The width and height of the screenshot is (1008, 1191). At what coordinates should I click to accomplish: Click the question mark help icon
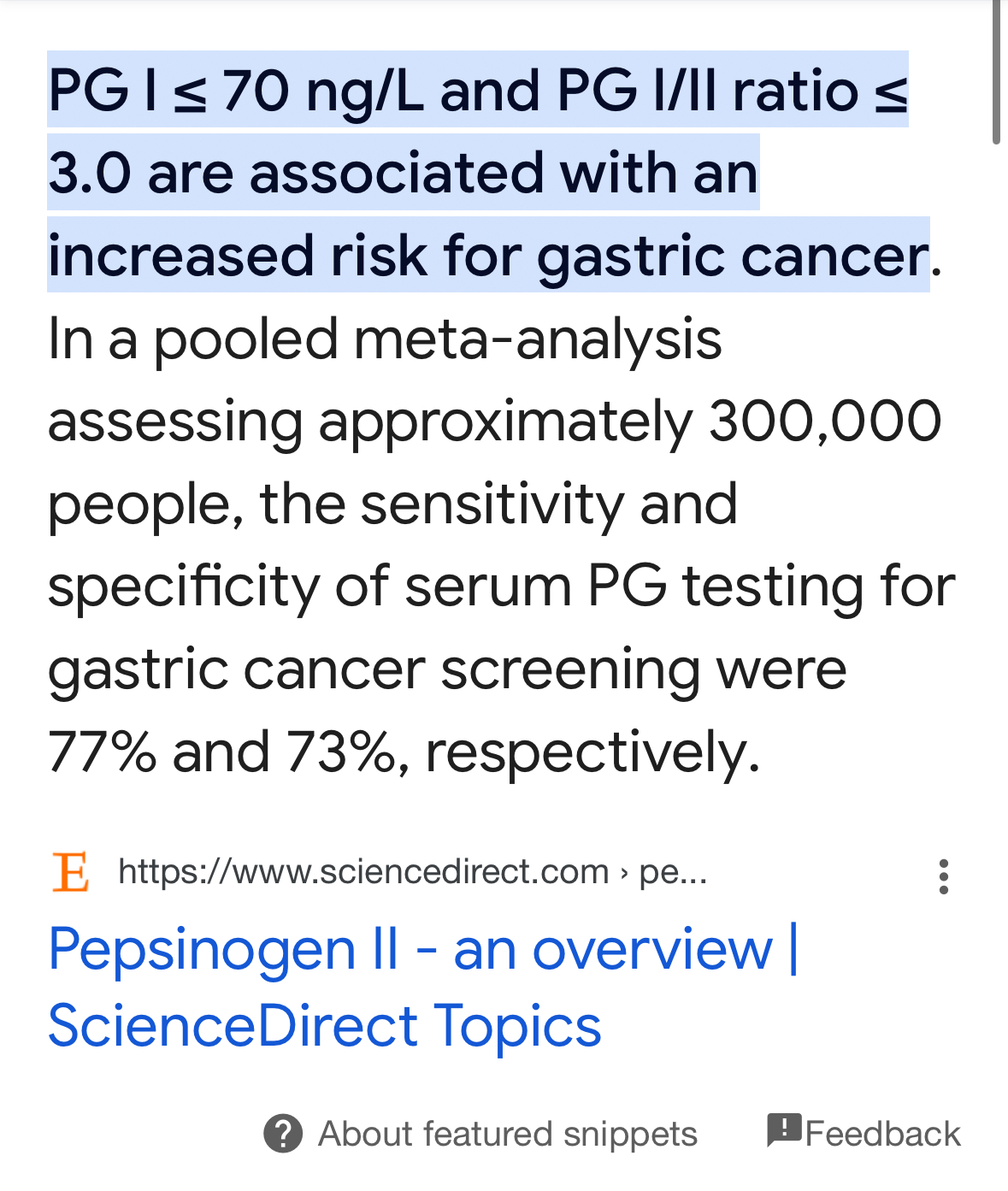[x=283, y=1134]
